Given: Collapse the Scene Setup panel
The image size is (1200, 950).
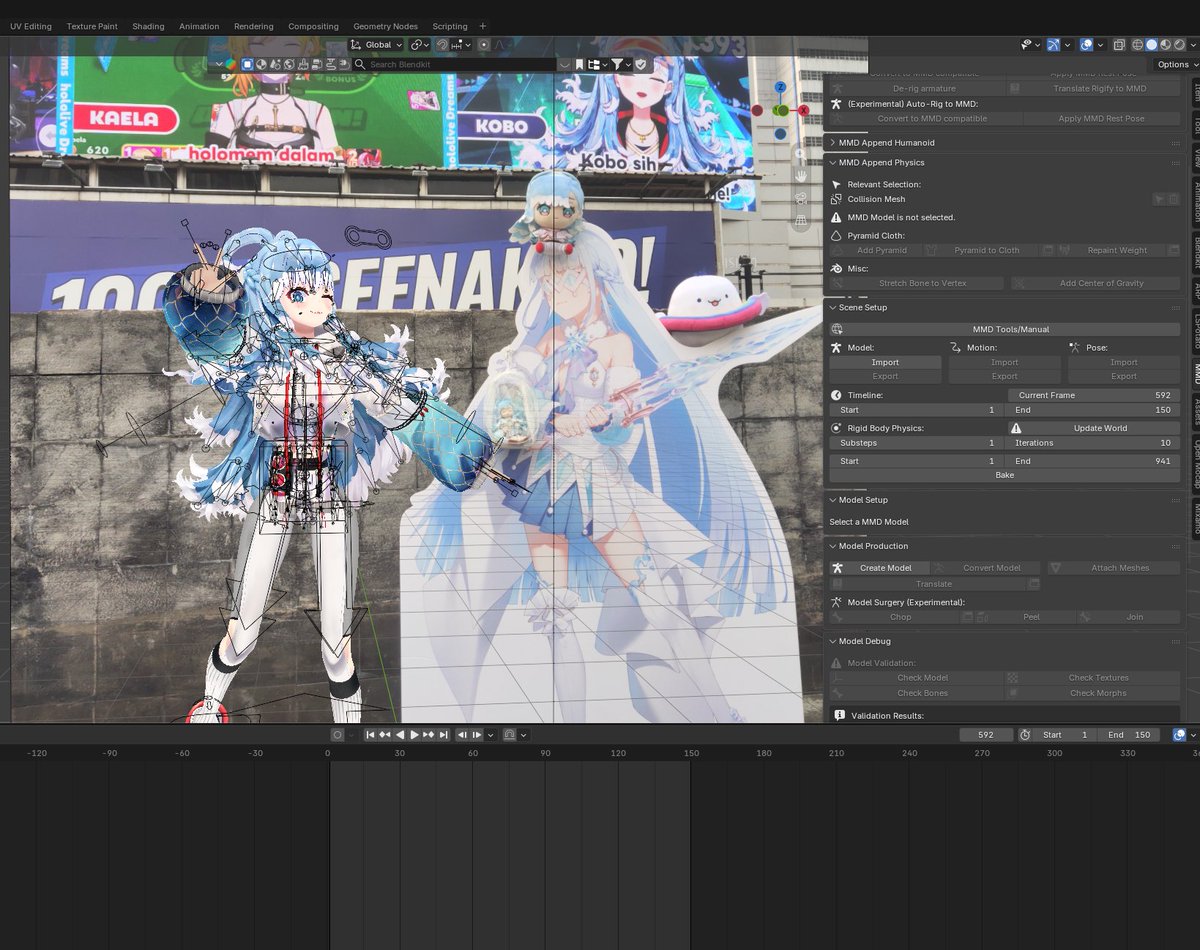Looking at the screenshot, I should 863,307.
